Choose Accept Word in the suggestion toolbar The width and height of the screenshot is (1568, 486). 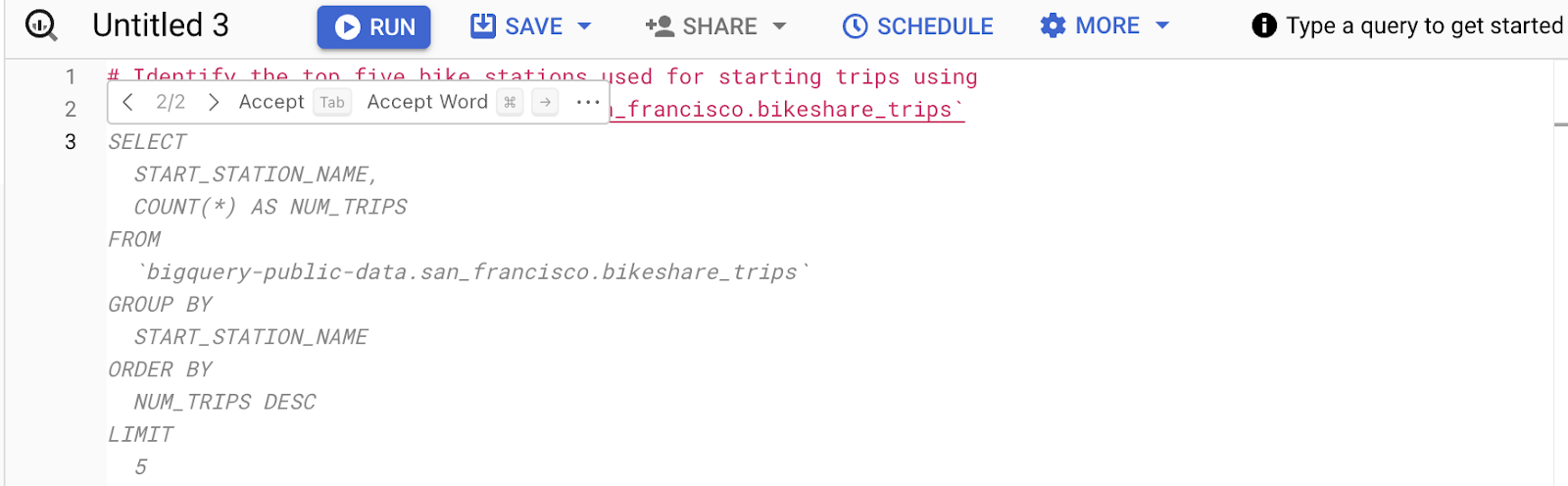tap(427, 102)
